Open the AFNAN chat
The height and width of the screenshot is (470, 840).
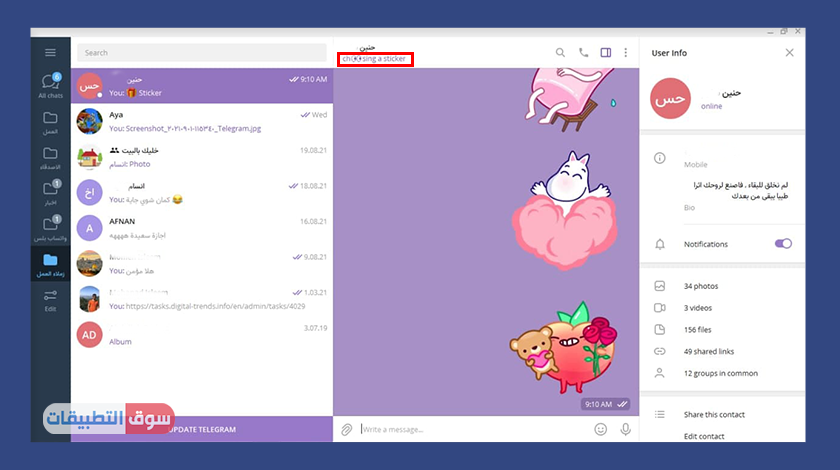point(202,228)
